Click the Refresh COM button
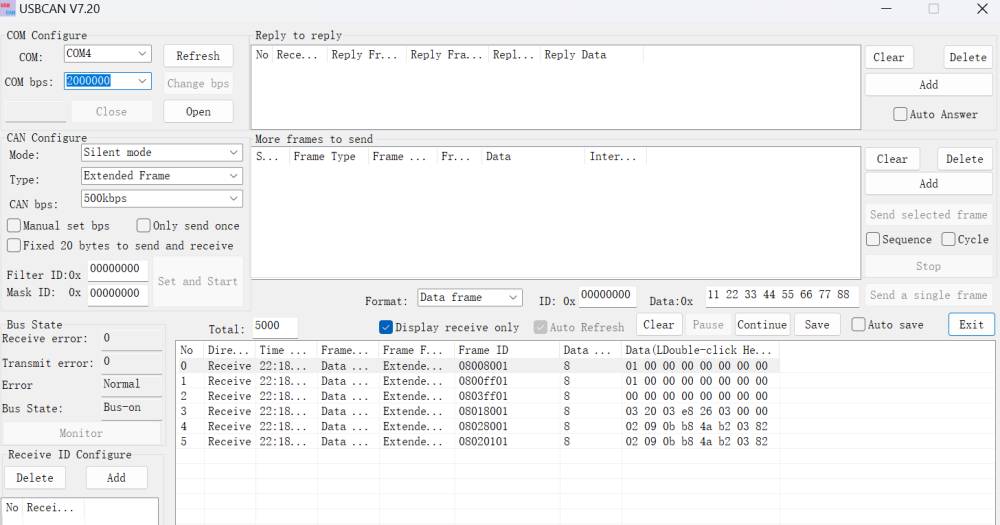This screenshot has height=525, width=1000. (198, 56)
